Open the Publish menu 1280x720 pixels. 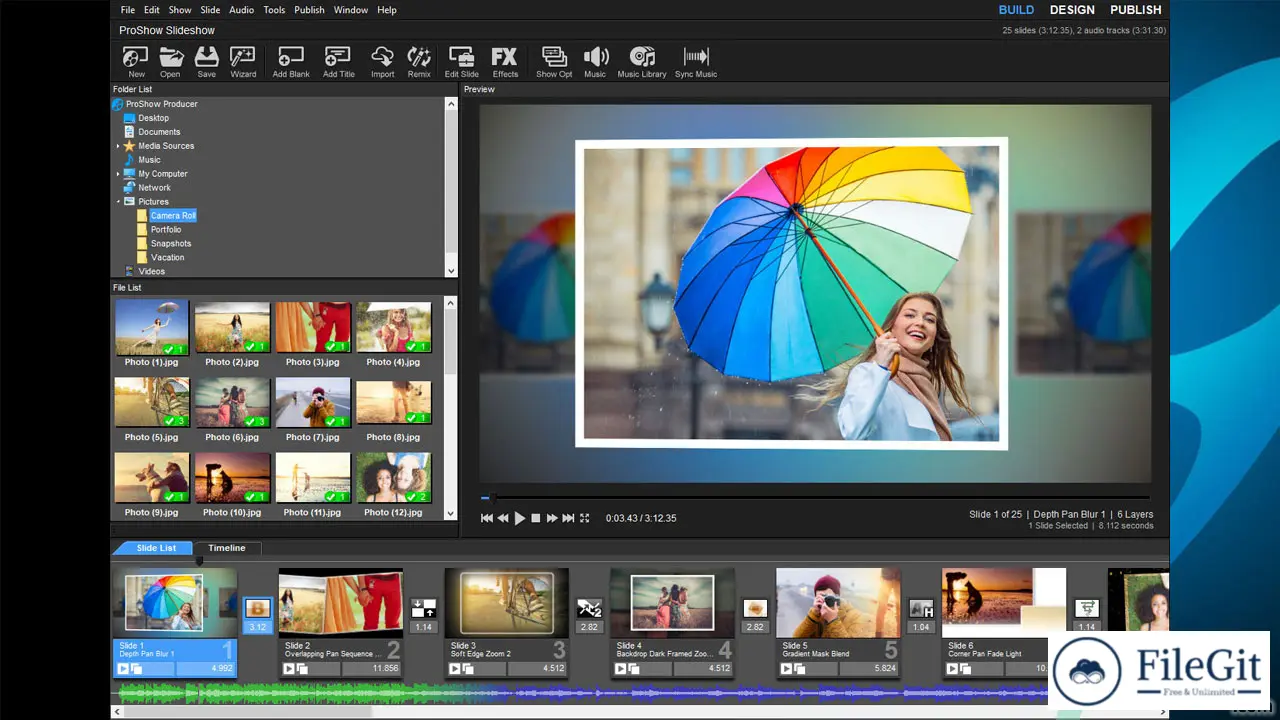click(309, 10)
